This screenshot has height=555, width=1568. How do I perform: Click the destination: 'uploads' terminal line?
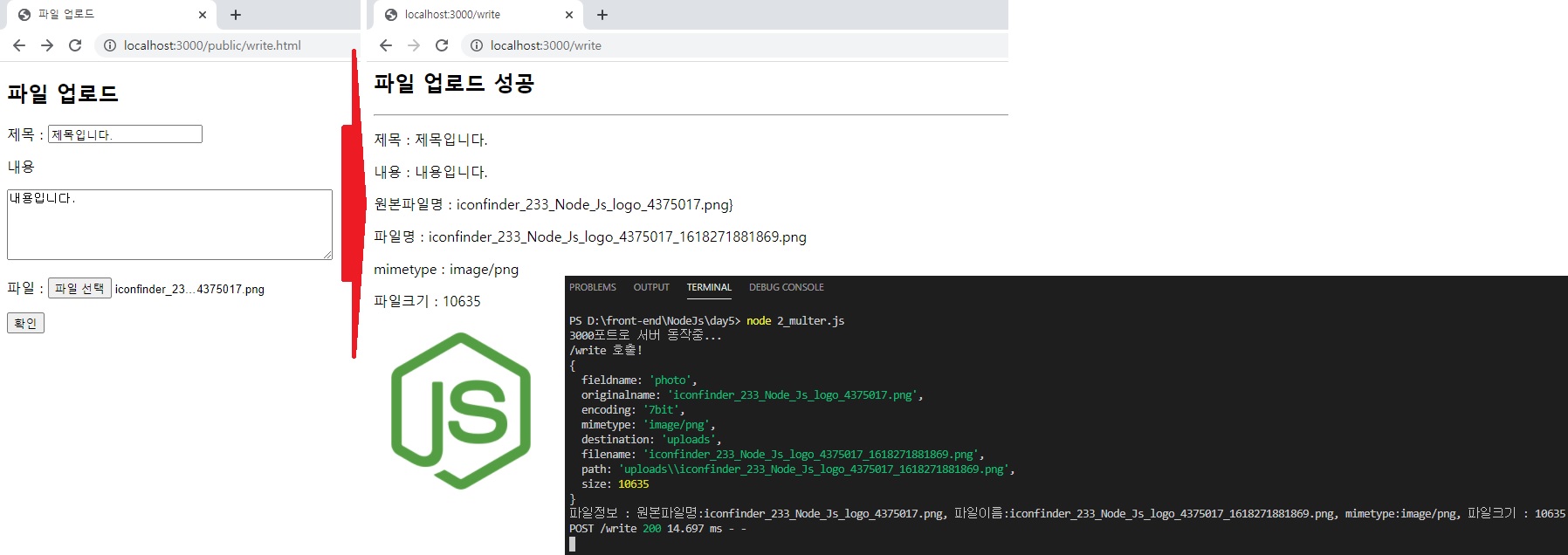click(651, 440)
